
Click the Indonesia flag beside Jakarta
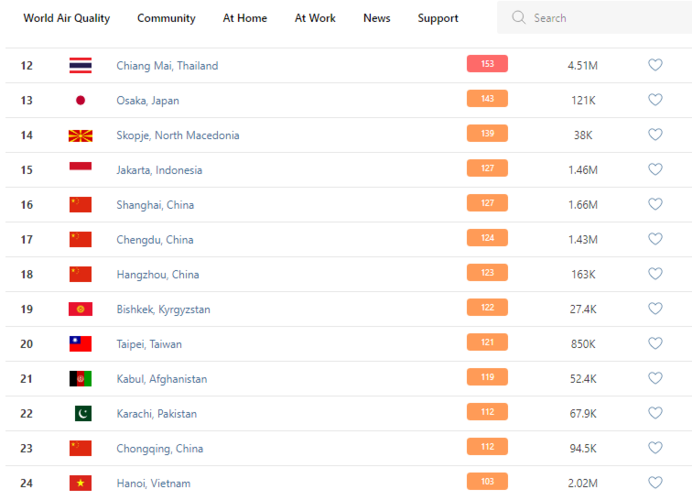pyautogui.click(x=80, y=170)
